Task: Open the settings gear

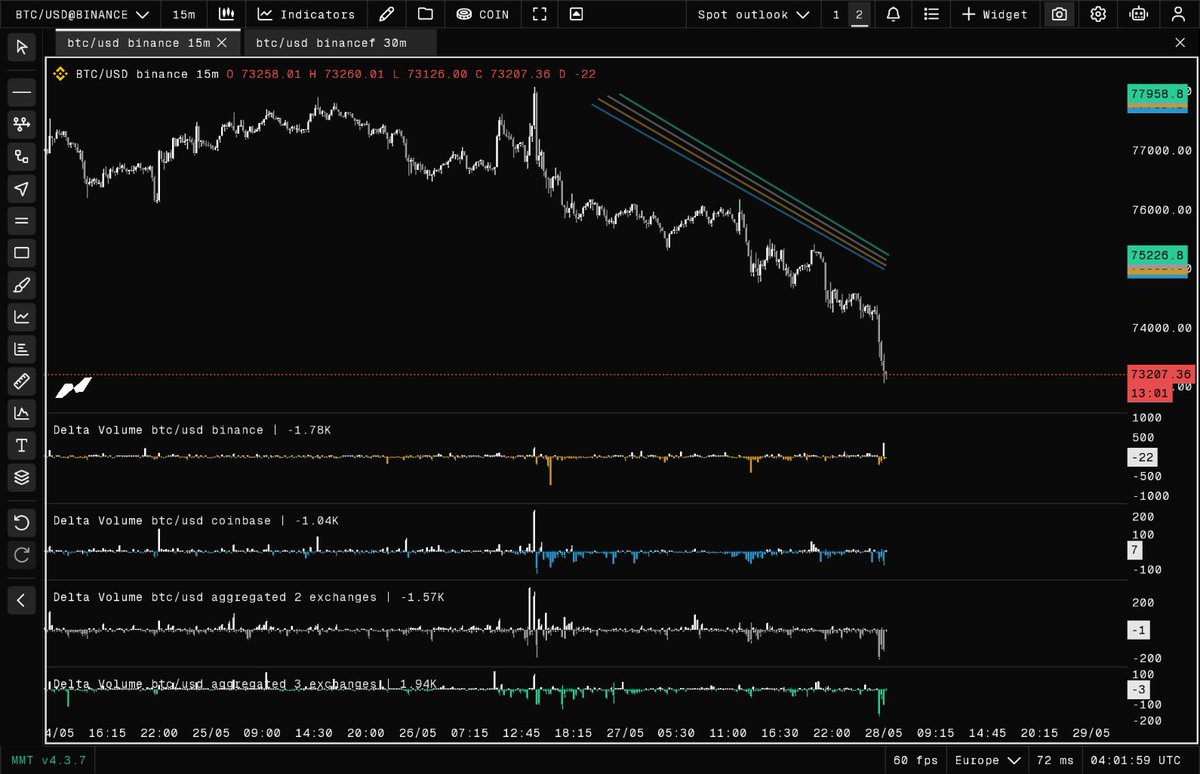Action: click(1098, 14)
